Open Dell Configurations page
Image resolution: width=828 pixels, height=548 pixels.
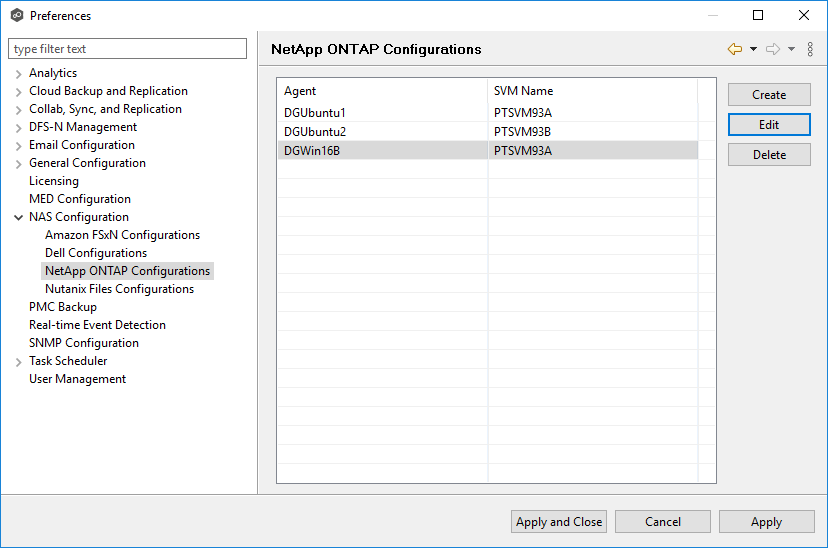point(96,253)
